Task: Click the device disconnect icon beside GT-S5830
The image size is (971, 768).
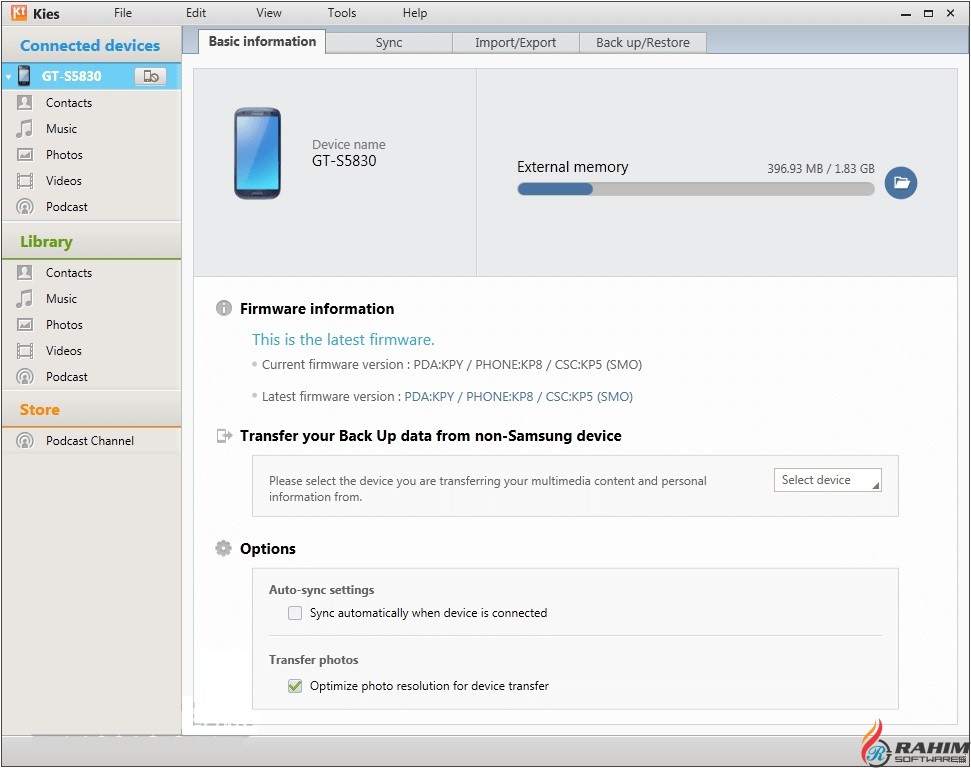Action: [150, 76]
